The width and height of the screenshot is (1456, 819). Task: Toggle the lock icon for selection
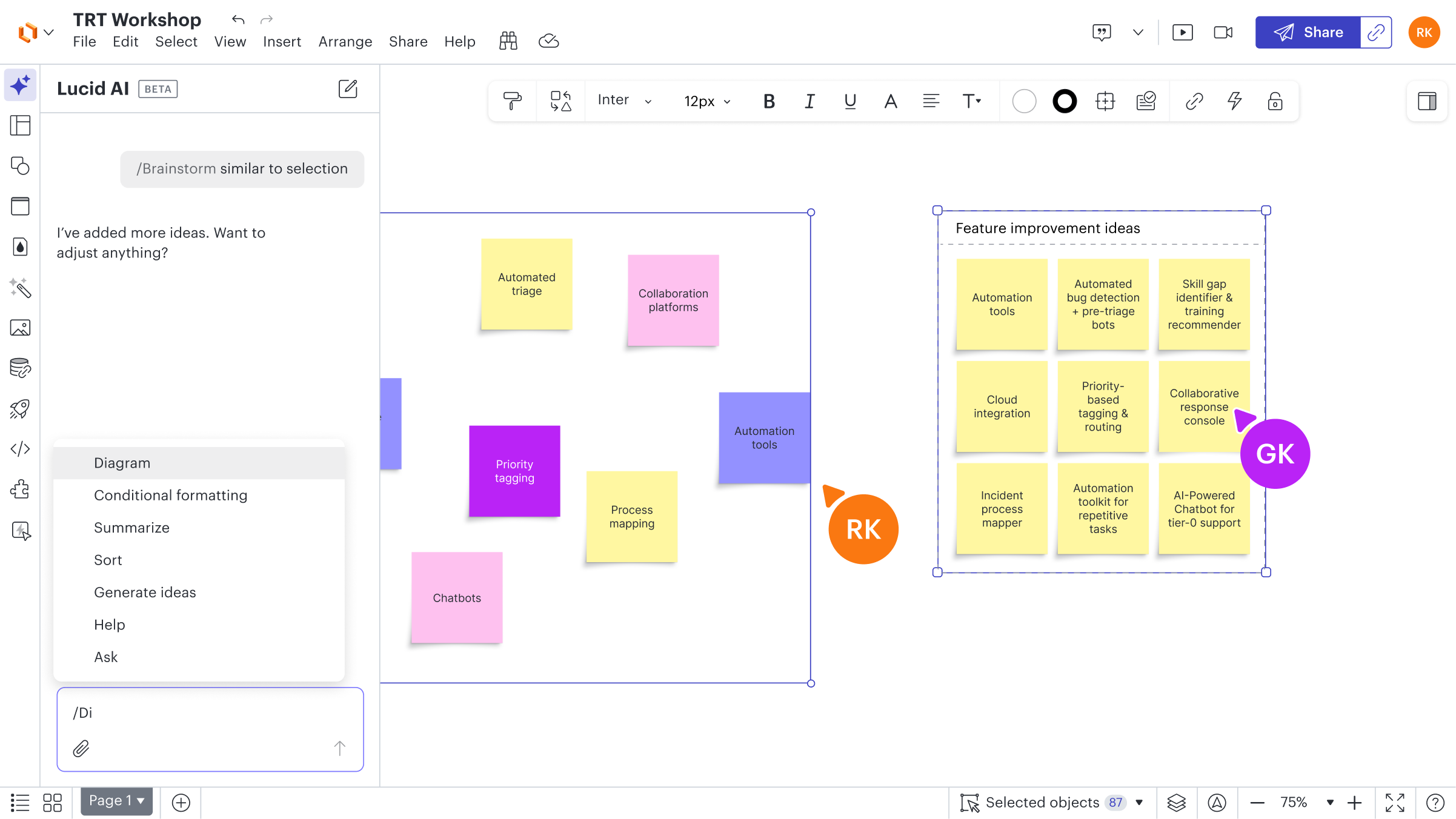point(1275,101)
